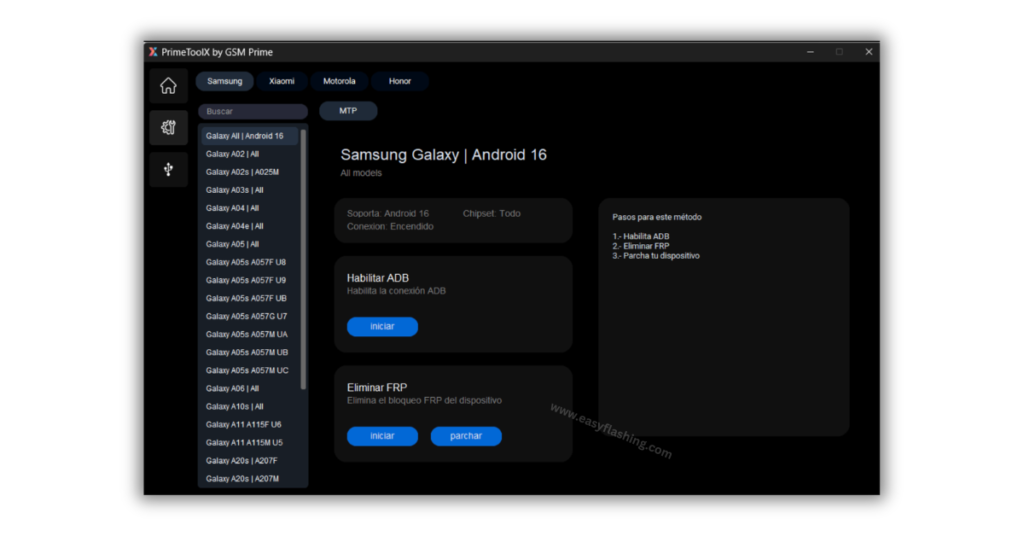
Task: Click the Eliminar FRP title
Action: click(377, 388)
